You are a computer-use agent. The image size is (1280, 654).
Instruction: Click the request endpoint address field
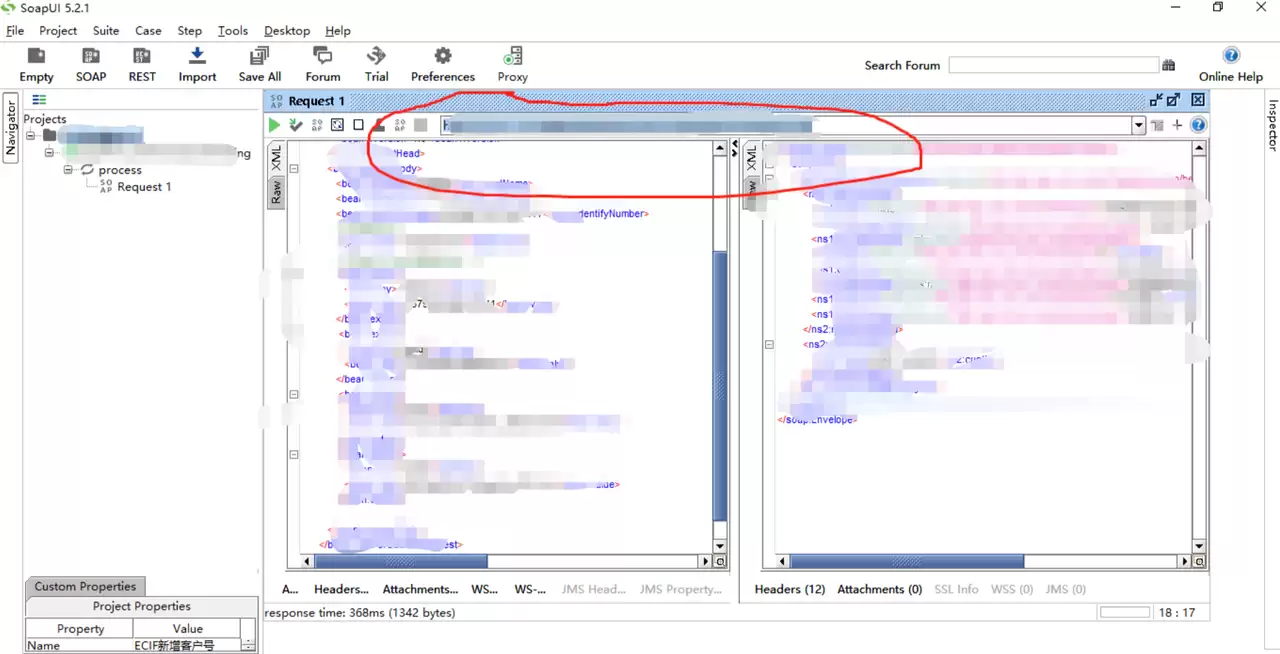point(786,126)
